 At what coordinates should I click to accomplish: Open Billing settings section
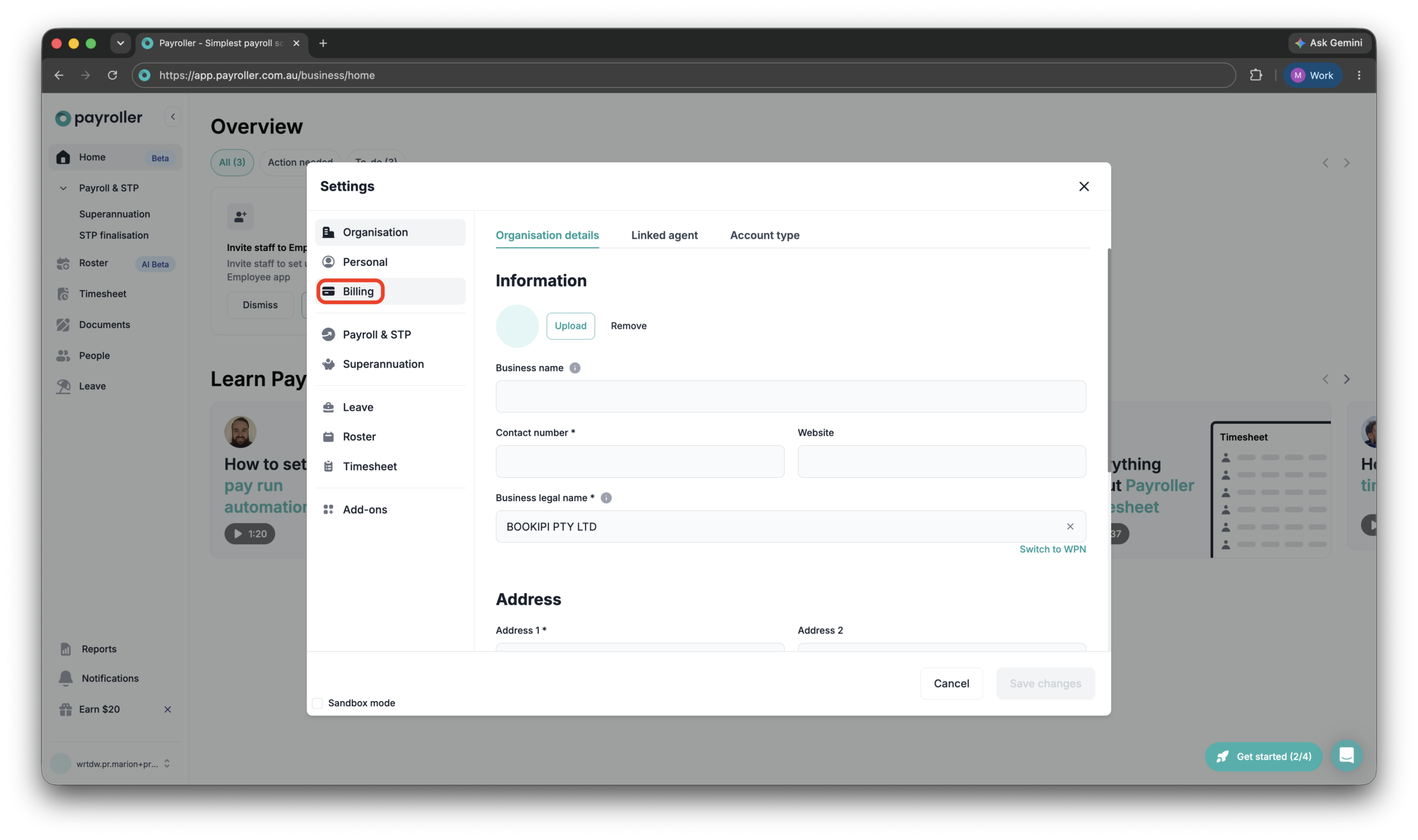(x=390, y=291)
